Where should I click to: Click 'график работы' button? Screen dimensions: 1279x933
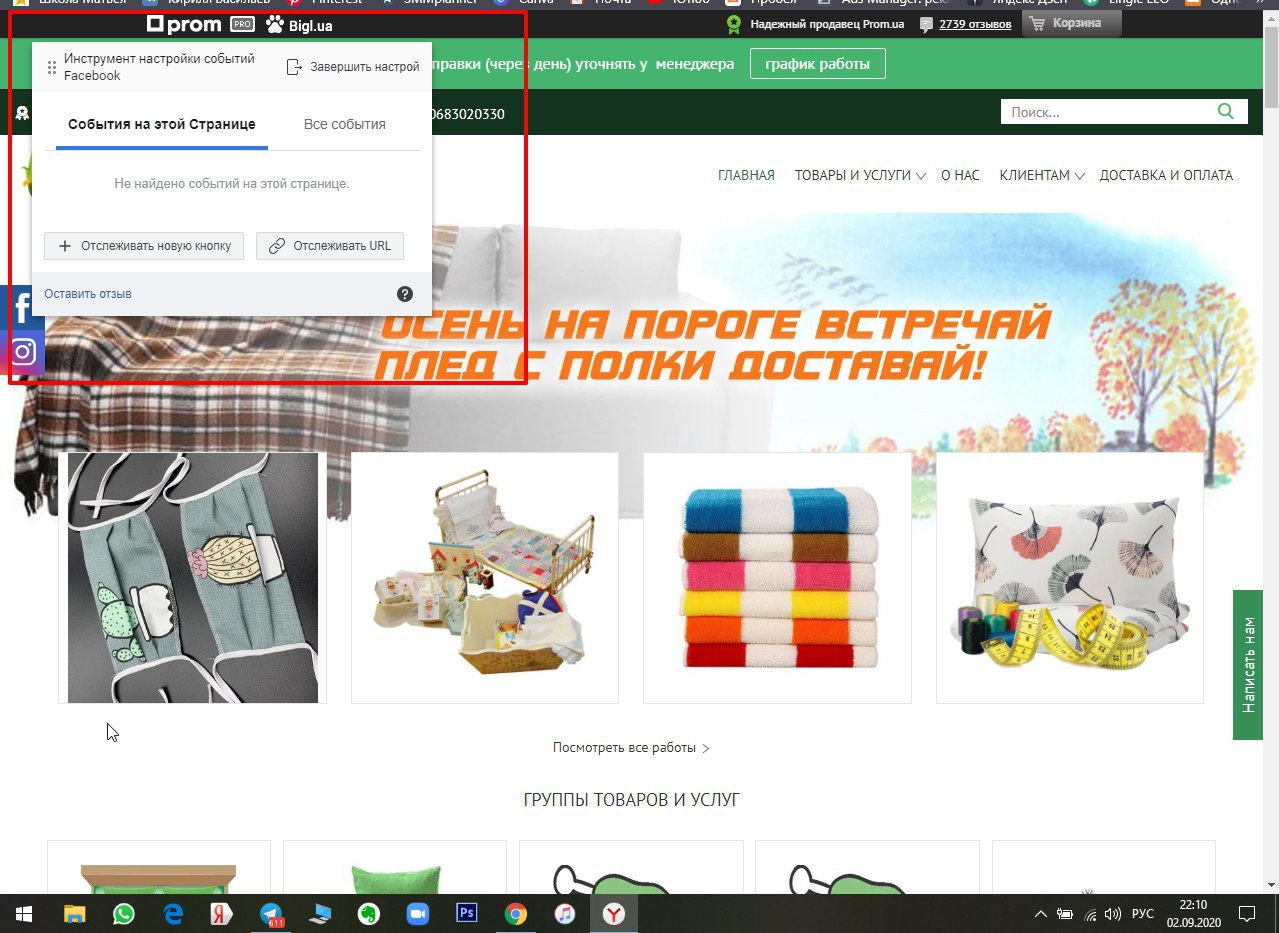click(818, 65)
